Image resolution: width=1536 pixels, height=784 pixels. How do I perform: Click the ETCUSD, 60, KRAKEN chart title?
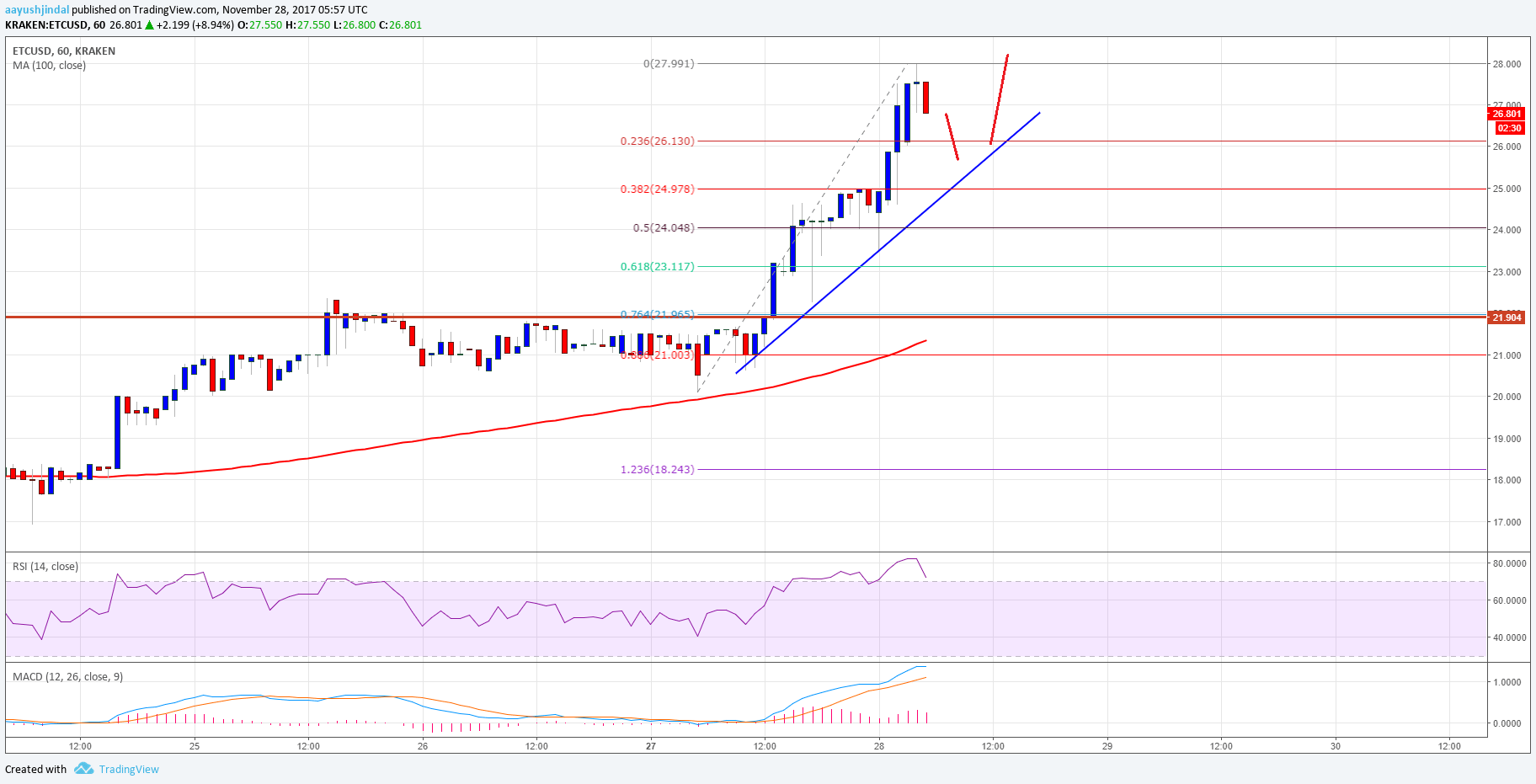point(64,51)
